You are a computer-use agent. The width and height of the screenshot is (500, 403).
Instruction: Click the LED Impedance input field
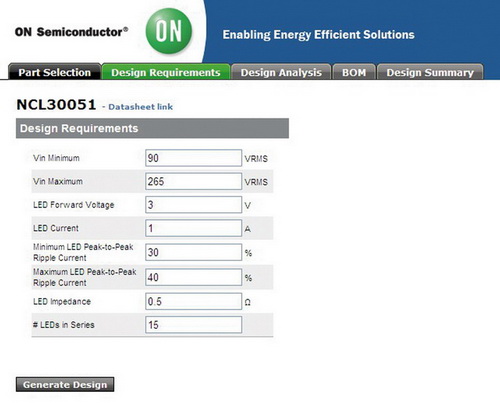point(193,301)
